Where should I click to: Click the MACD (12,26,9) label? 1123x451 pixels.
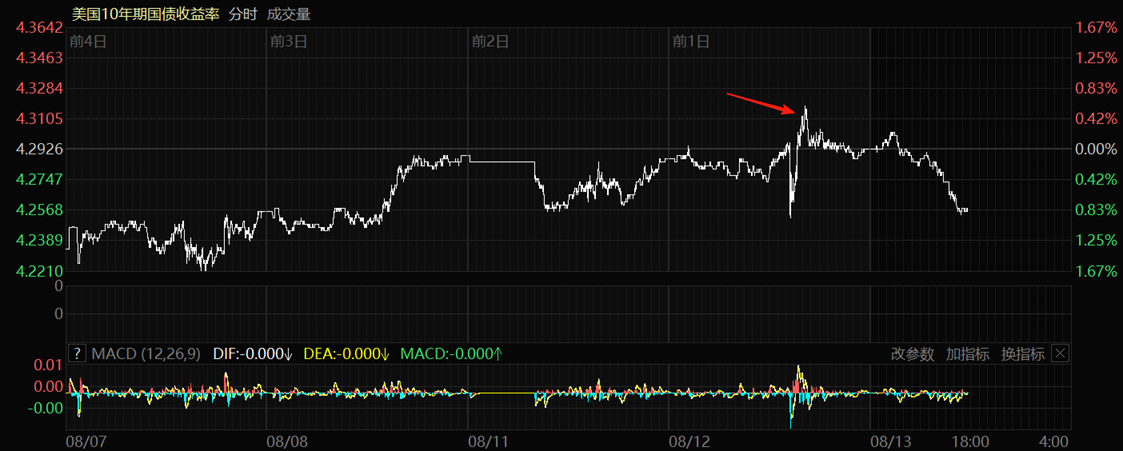point(146,354)
